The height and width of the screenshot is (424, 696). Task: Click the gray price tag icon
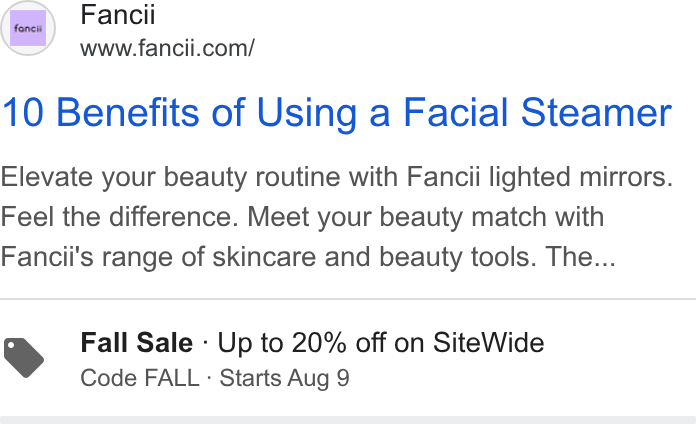point(24,357)
